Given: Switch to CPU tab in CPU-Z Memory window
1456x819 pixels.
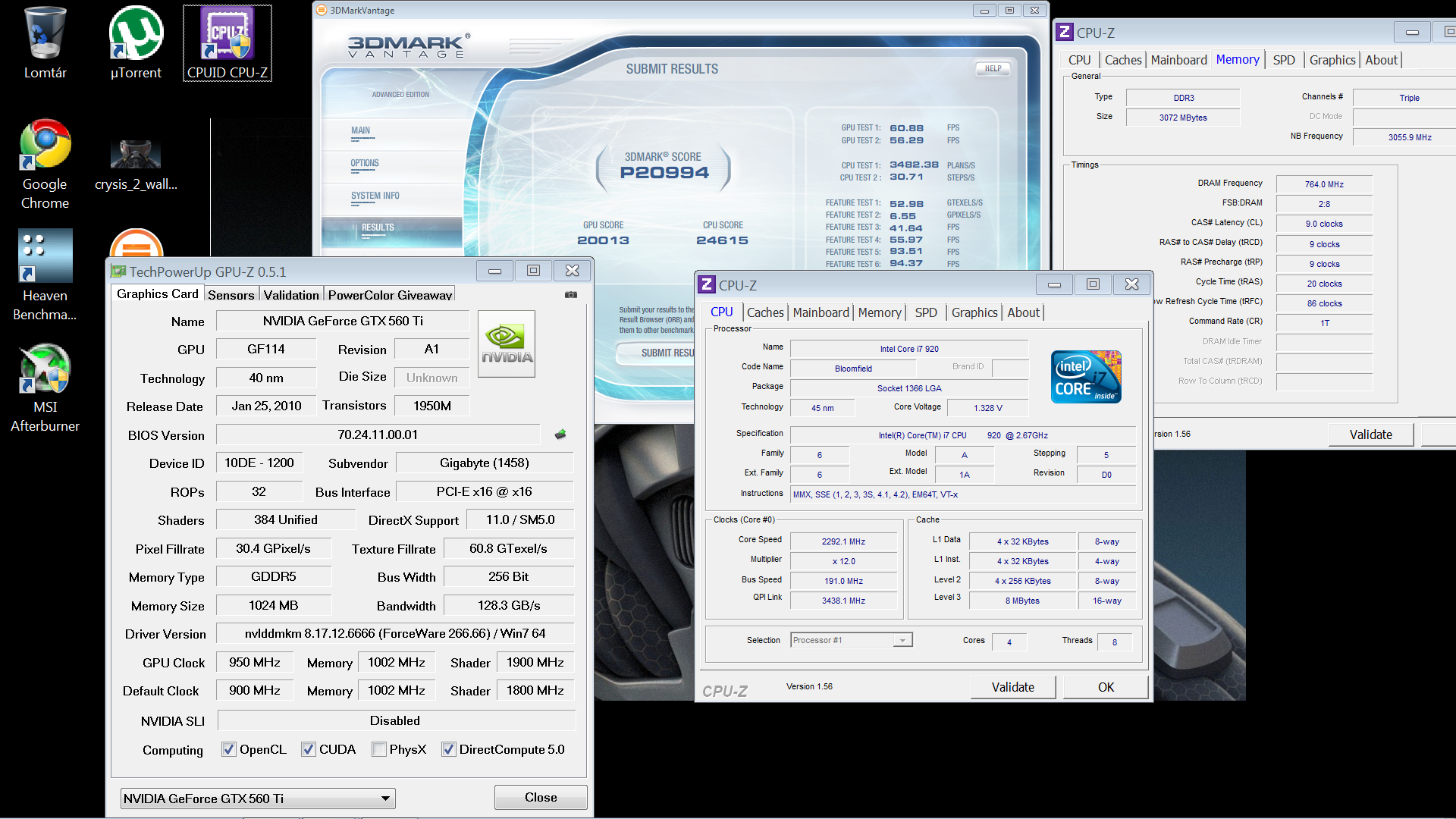Looking at the screenshot, I should tap(1079, 60).
